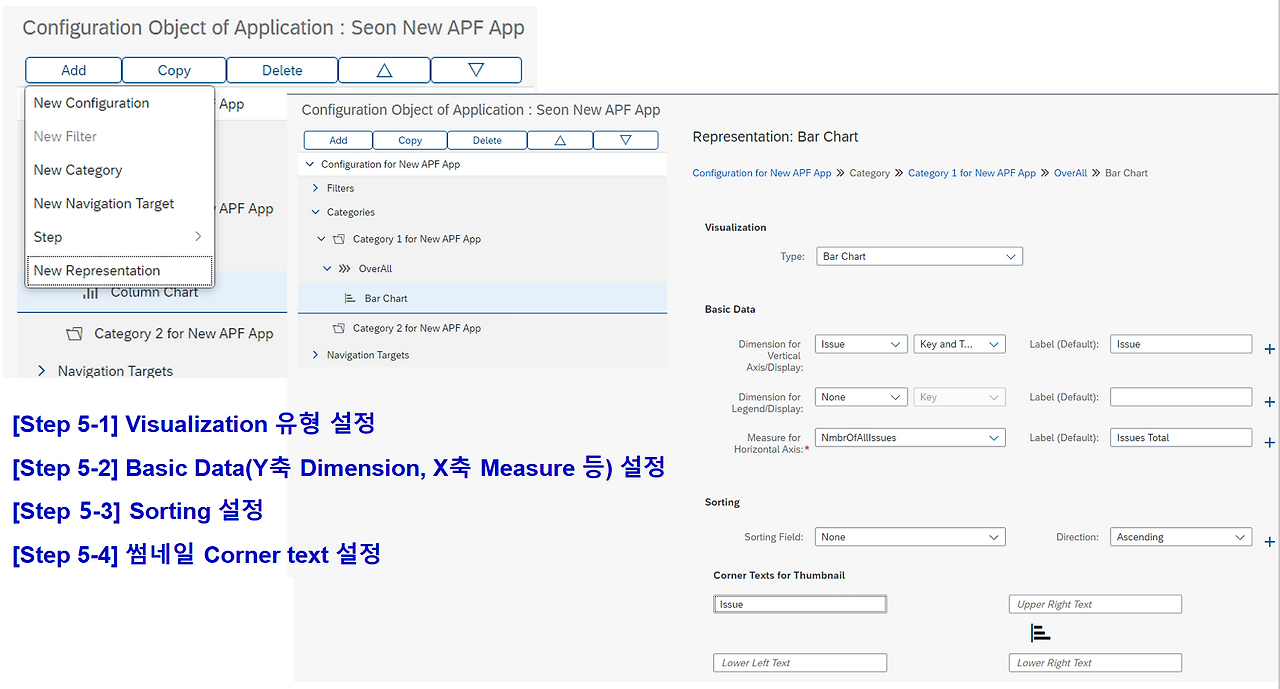Click the plus icon for Measure for Horizontal Axis

click(x=1270, y=442)
